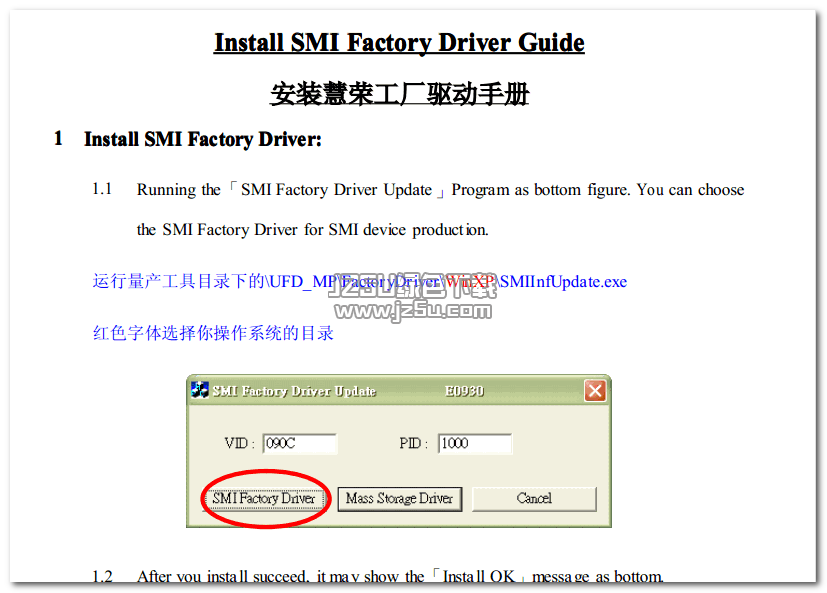Click the VID input field showing 090C

[x=300, y=443]
